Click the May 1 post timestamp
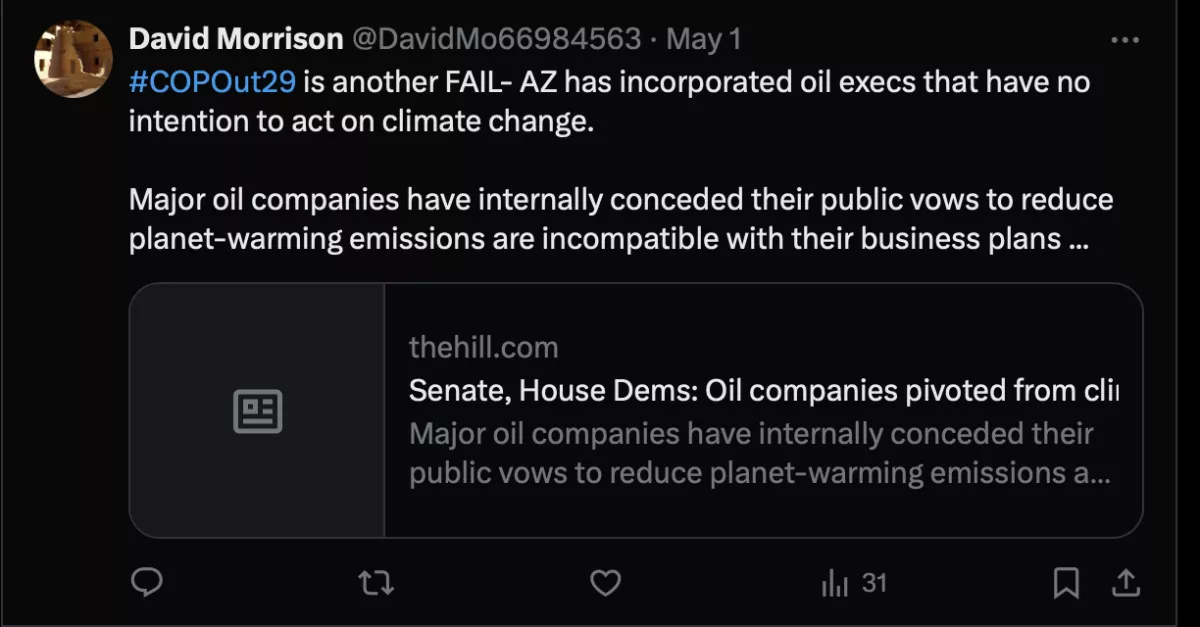This screenshot has height=627, width=1200. click(x=704, y=39)
